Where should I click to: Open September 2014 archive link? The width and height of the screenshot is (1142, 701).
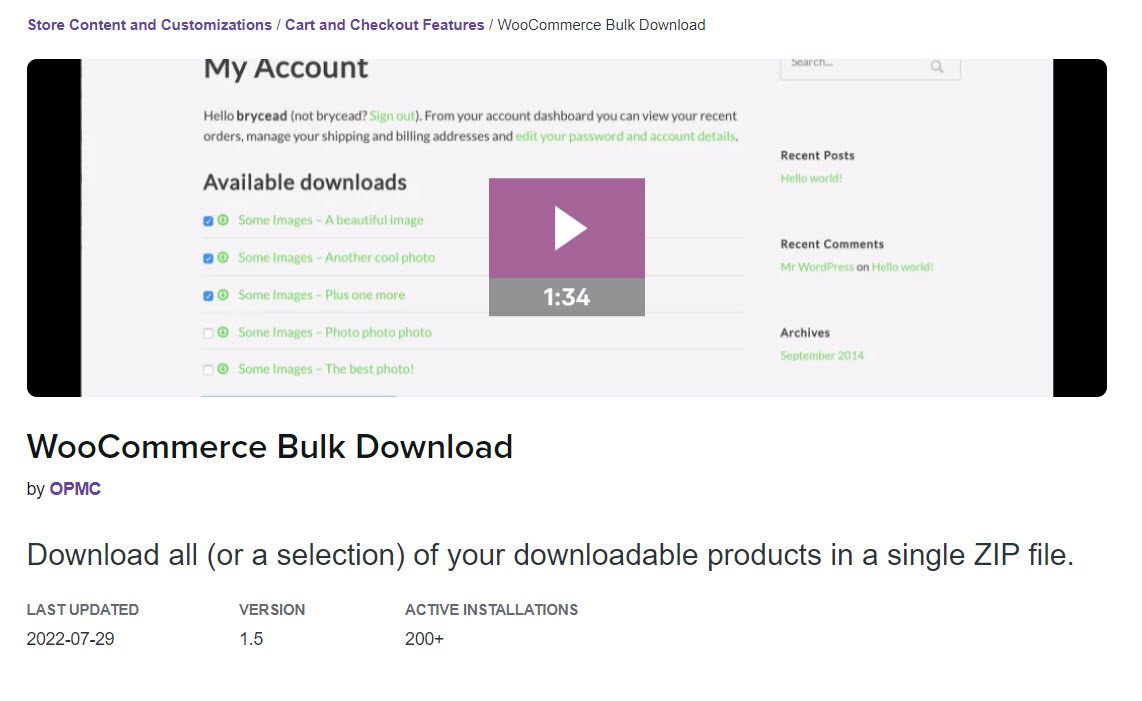(x=822, y=356)
